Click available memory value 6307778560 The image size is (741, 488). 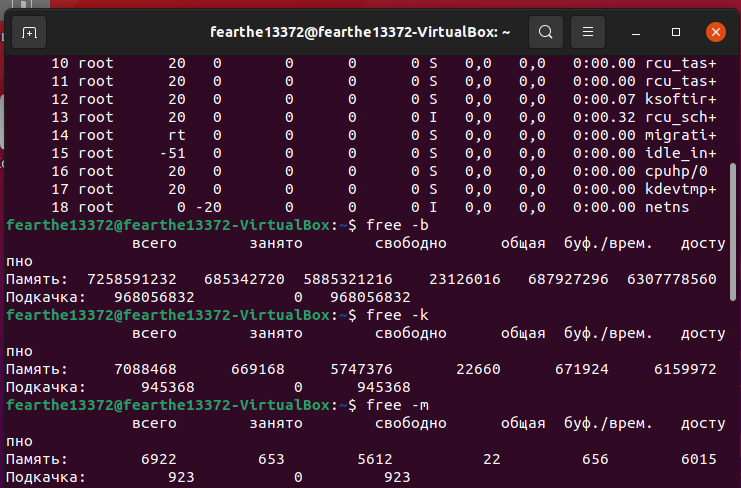(672, 279)
